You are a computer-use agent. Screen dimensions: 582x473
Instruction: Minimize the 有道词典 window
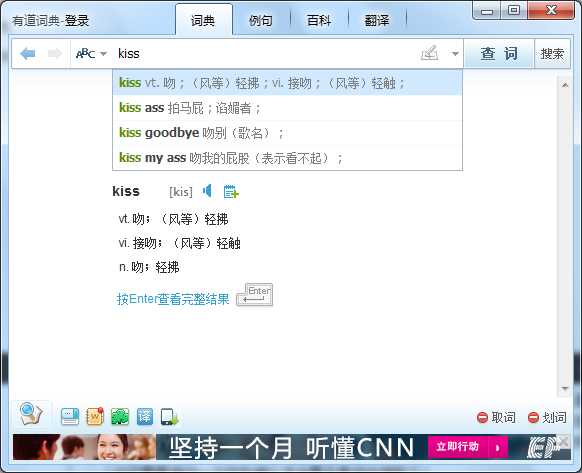click(x=487, y=10)
